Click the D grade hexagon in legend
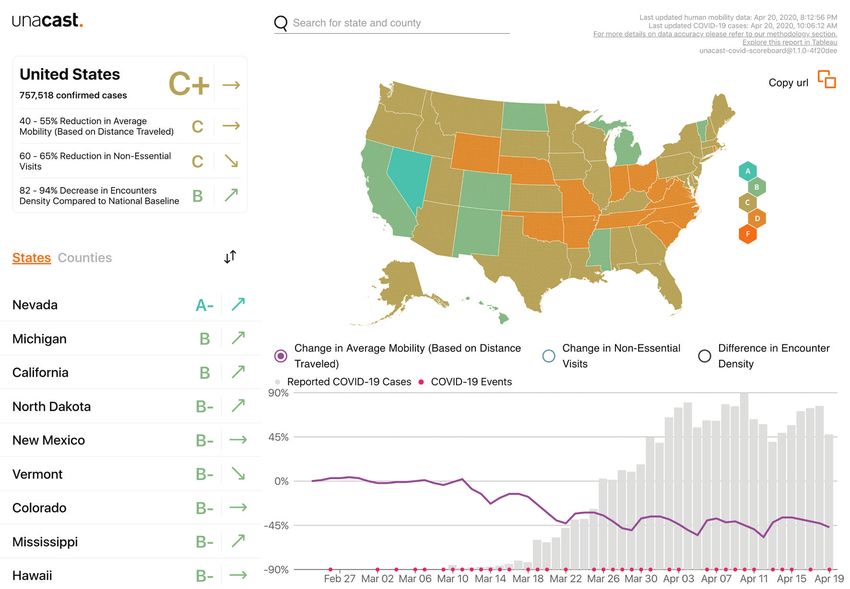Image resolution: width=850 pixels, height=589 pixels. [757, 218]
